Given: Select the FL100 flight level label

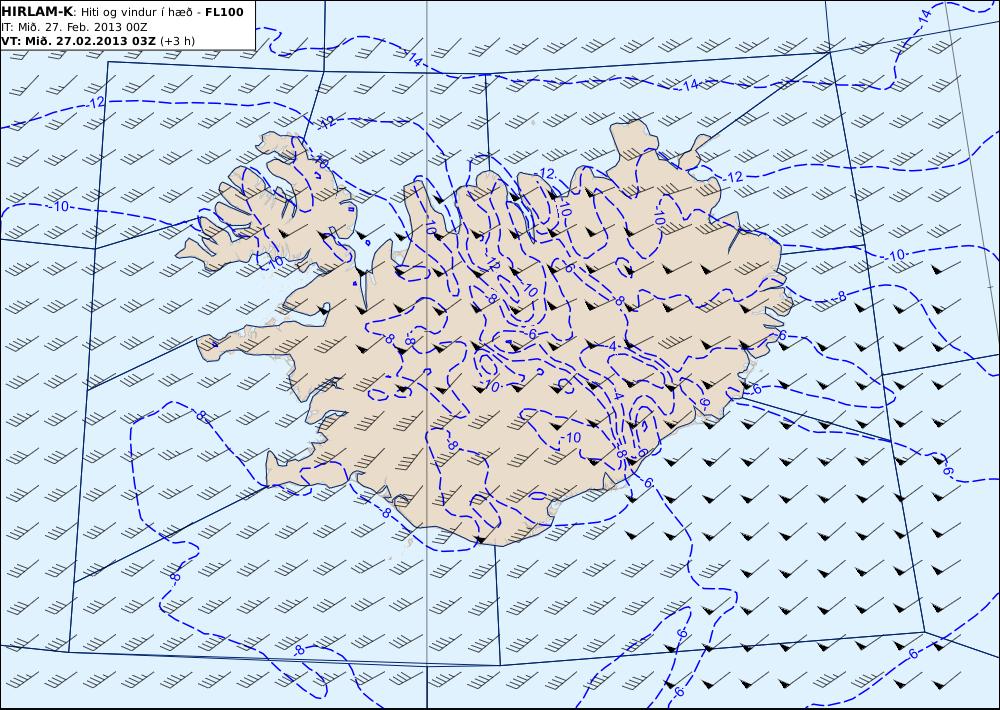Looking at the screenshot, I should 224,12.
